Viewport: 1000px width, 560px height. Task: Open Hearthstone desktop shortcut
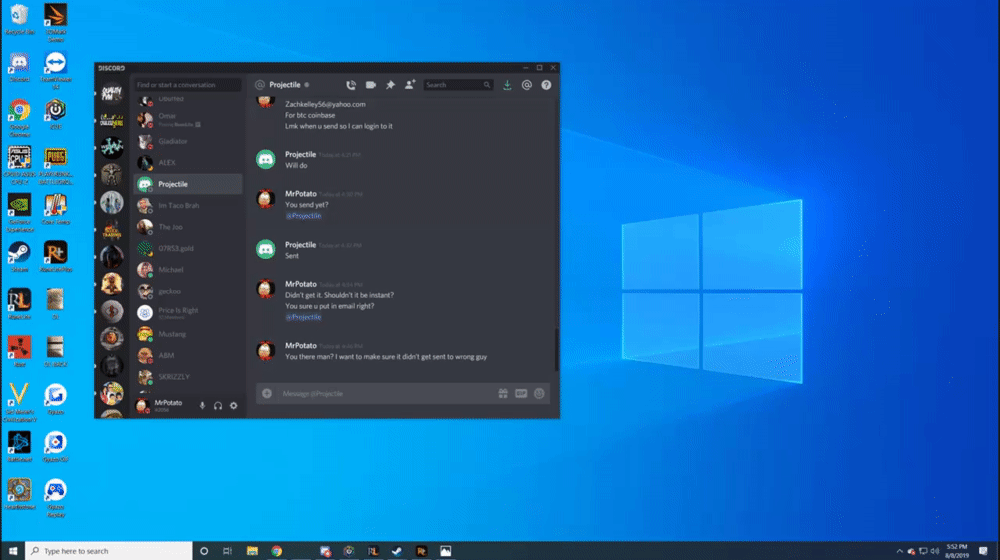click(19, 494)
